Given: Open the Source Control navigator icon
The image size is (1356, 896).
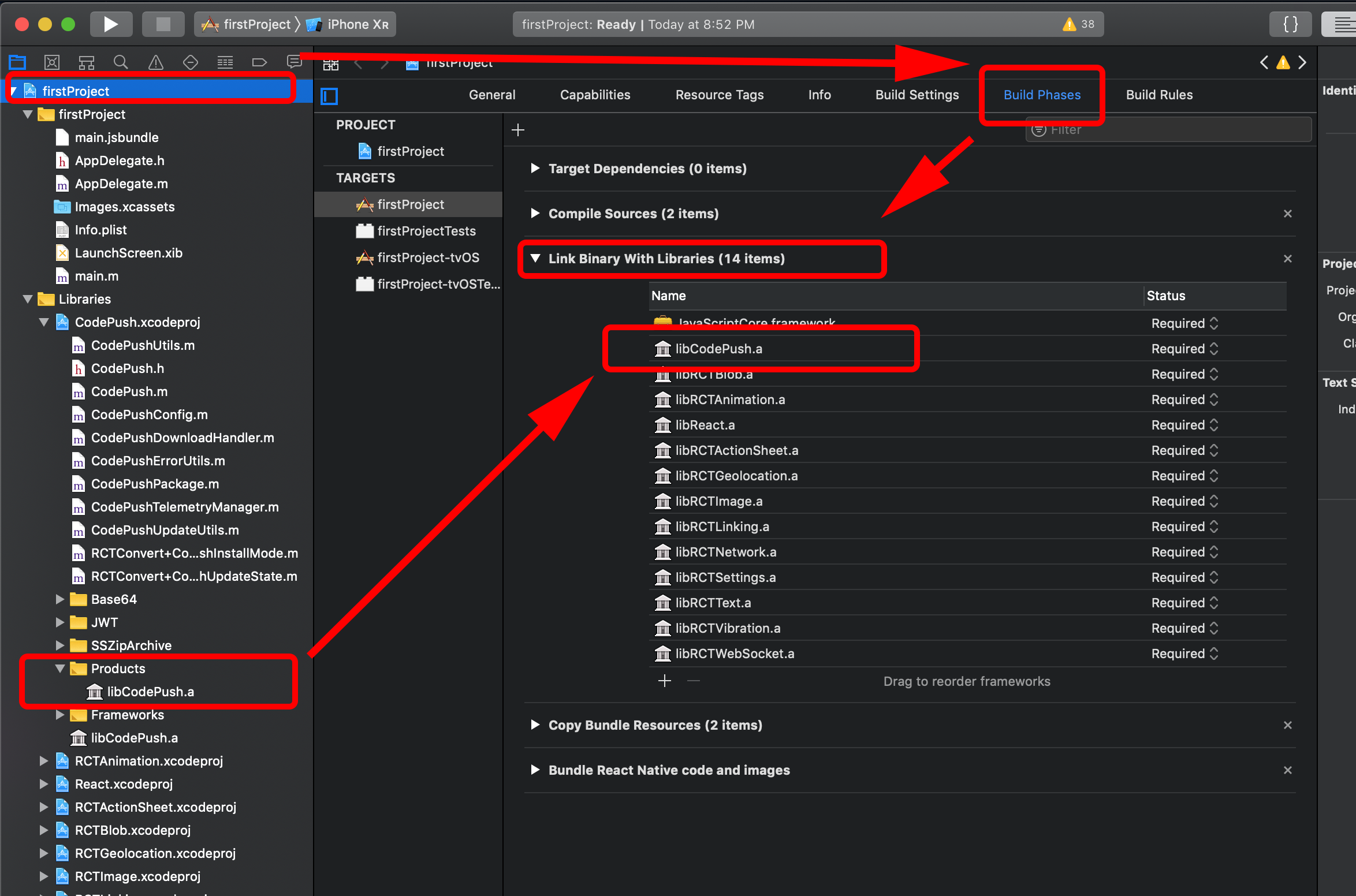Looking at the screenshot, I should (52, 62).
